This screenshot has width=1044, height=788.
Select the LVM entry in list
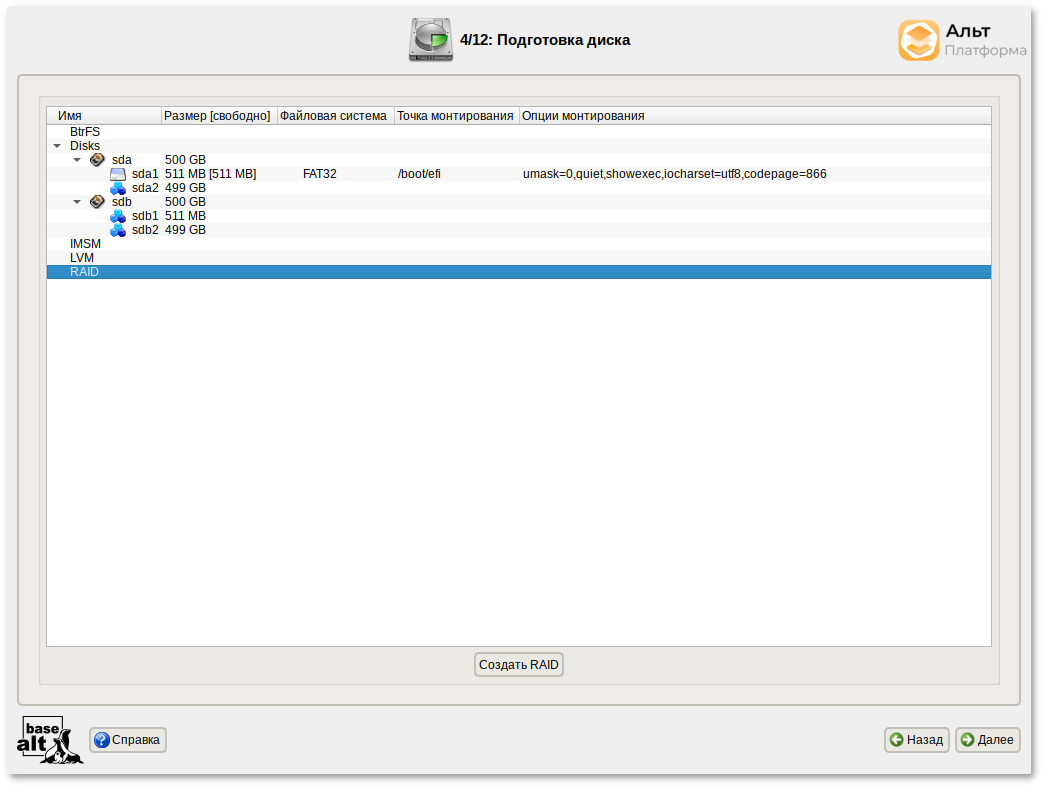82,258
